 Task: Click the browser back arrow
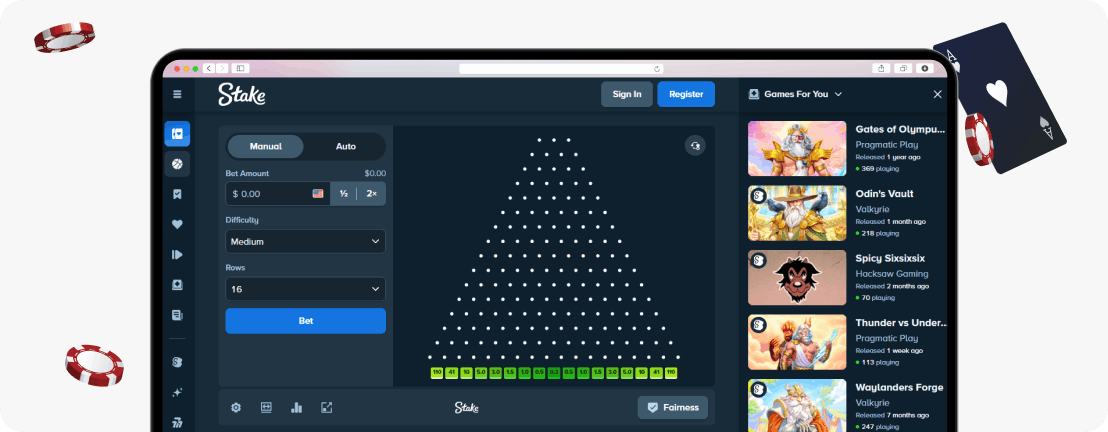(209, 69)
